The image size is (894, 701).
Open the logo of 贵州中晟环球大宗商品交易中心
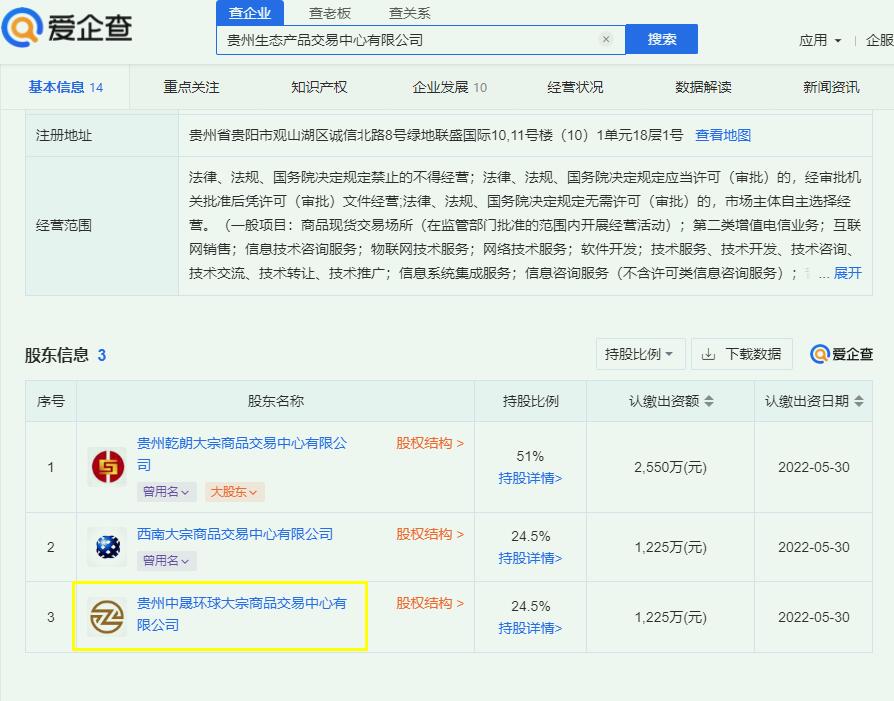pos(108,617)
